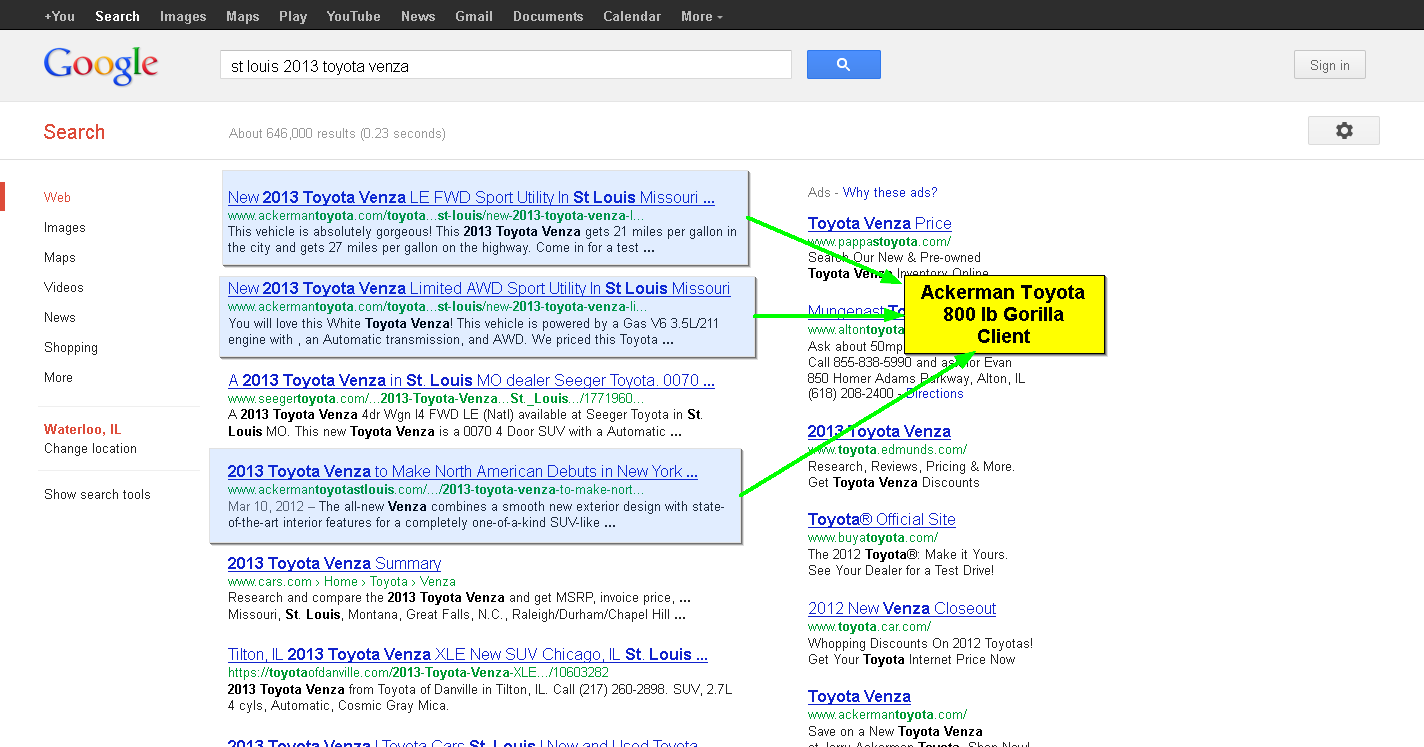The height and width of the screenshot is (747, 1424).
Task: Open Maps in the top bar
Action: [242, 16]
